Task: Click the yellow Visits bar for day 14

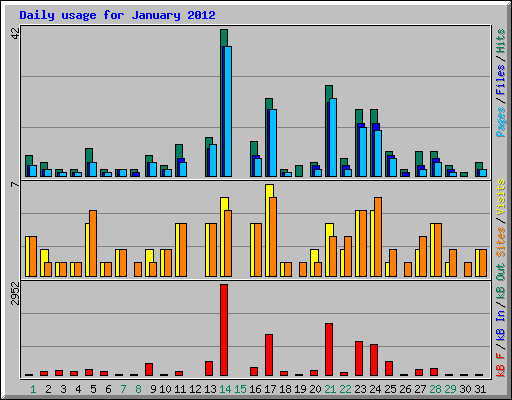Action: [224, 203]
